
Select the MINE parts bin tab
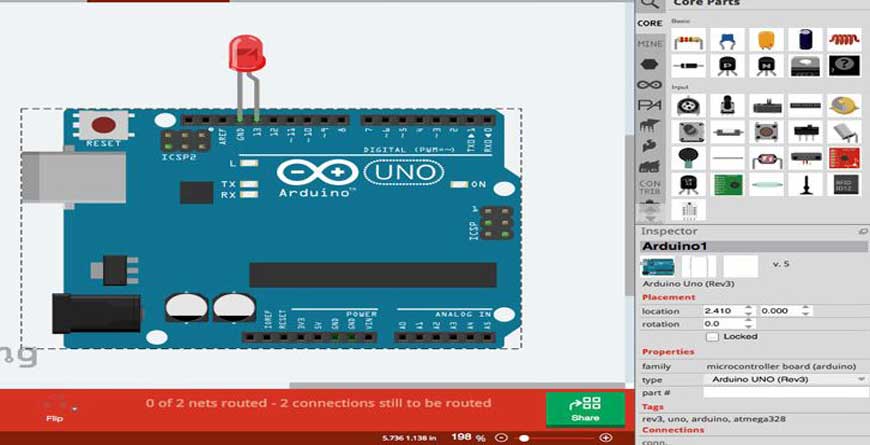click(650, 43)
